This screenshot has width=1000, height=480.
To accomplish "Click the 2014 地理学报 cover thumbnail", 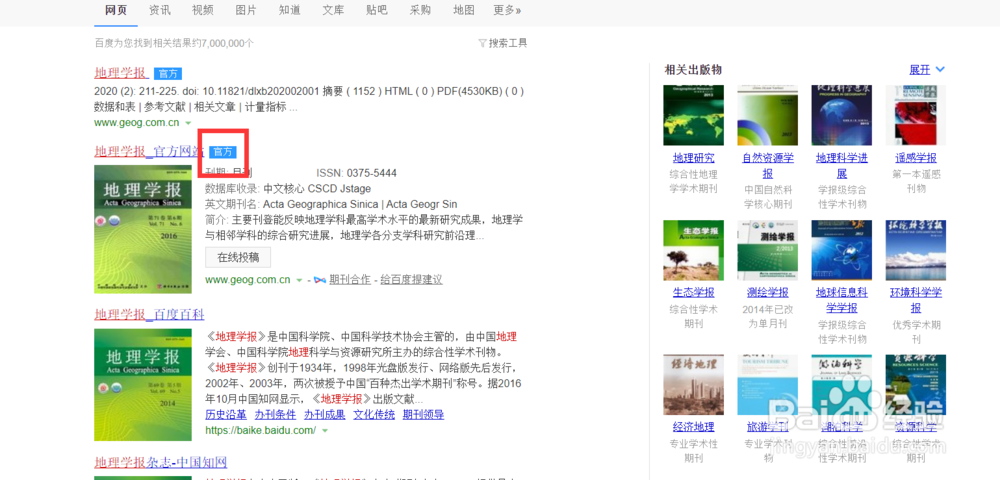I will click(143, 384).
